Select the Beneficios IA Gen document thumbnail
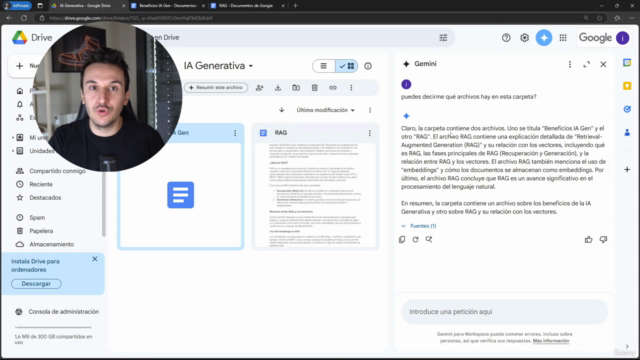Screen dimensions: 640x360 [180, 195]
